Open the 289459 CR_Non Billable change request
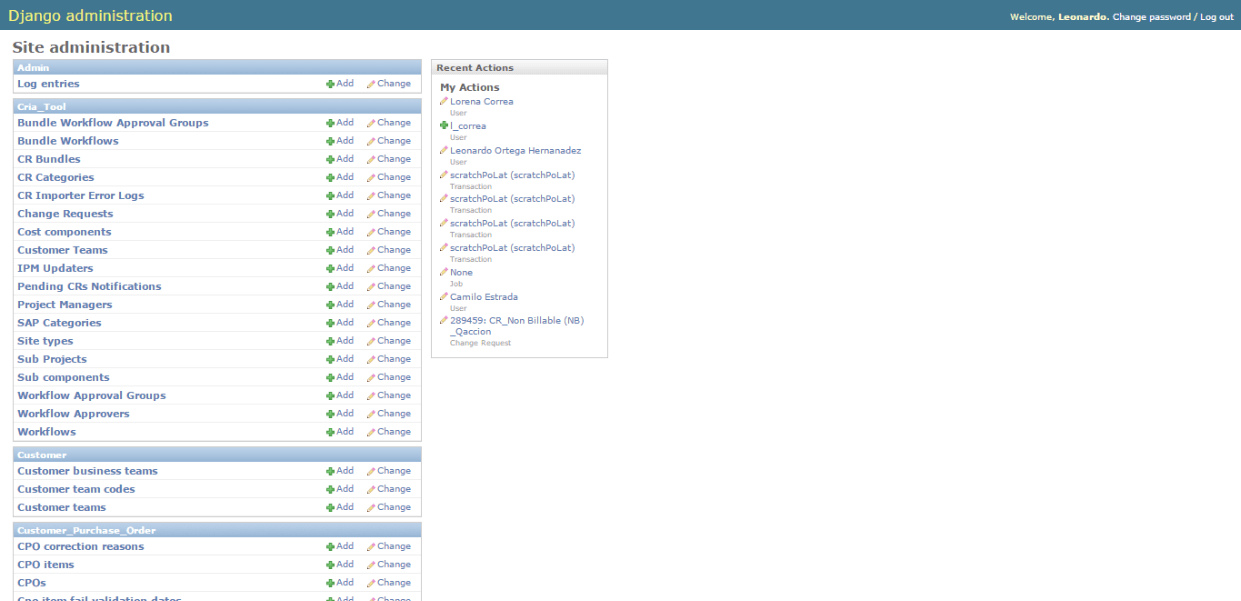Viewport: 1241px width, 601px height. click(516, 321)
